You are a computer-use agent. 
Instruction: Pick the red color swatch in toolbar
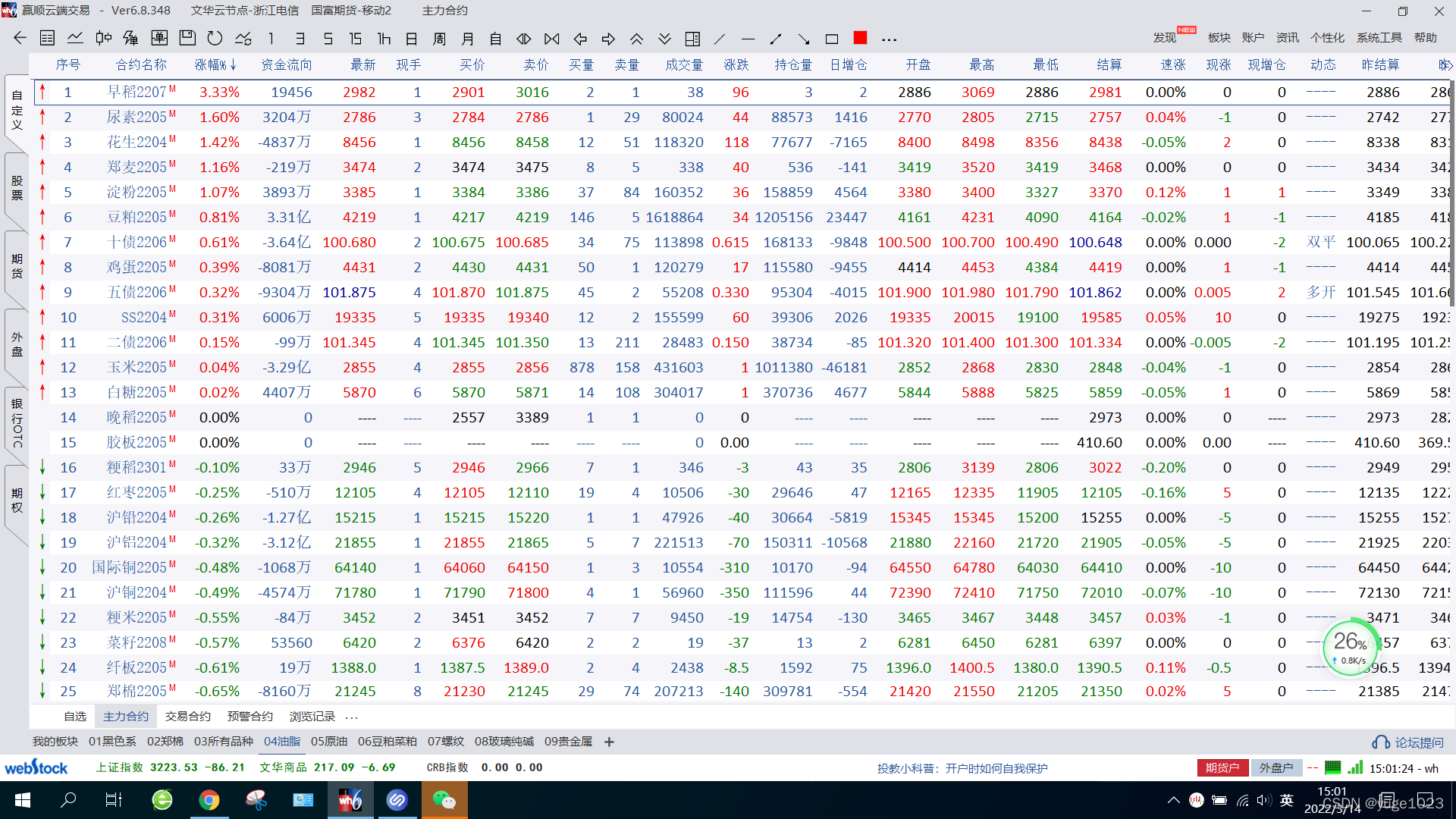[x=860, y=37]
